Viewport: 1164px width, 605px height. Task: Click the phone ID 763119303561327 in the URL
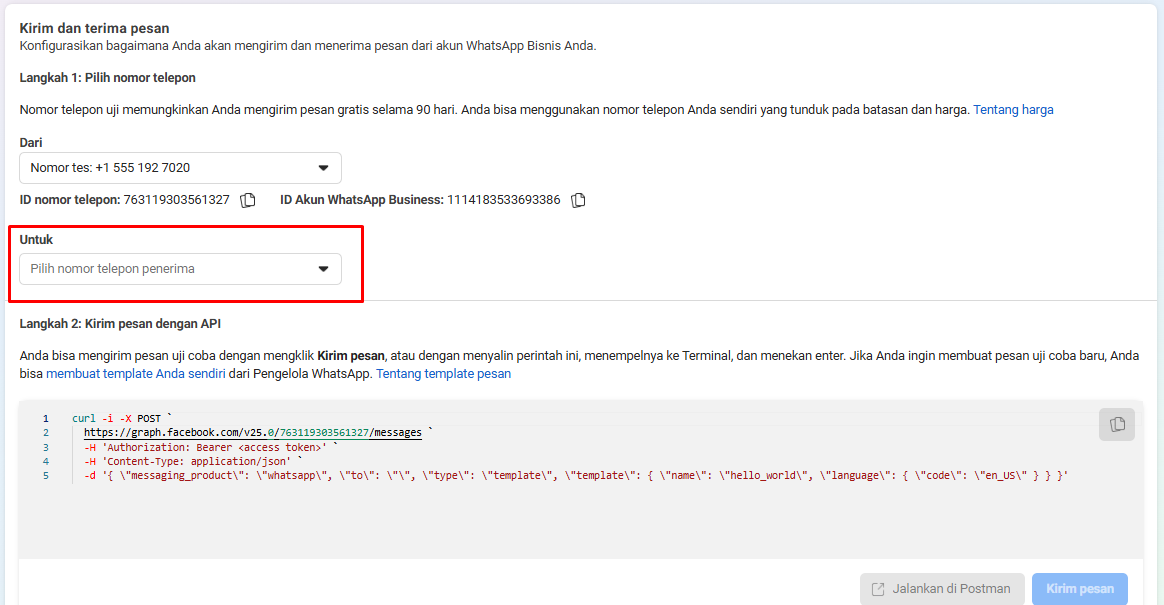[x=324, y=433]
